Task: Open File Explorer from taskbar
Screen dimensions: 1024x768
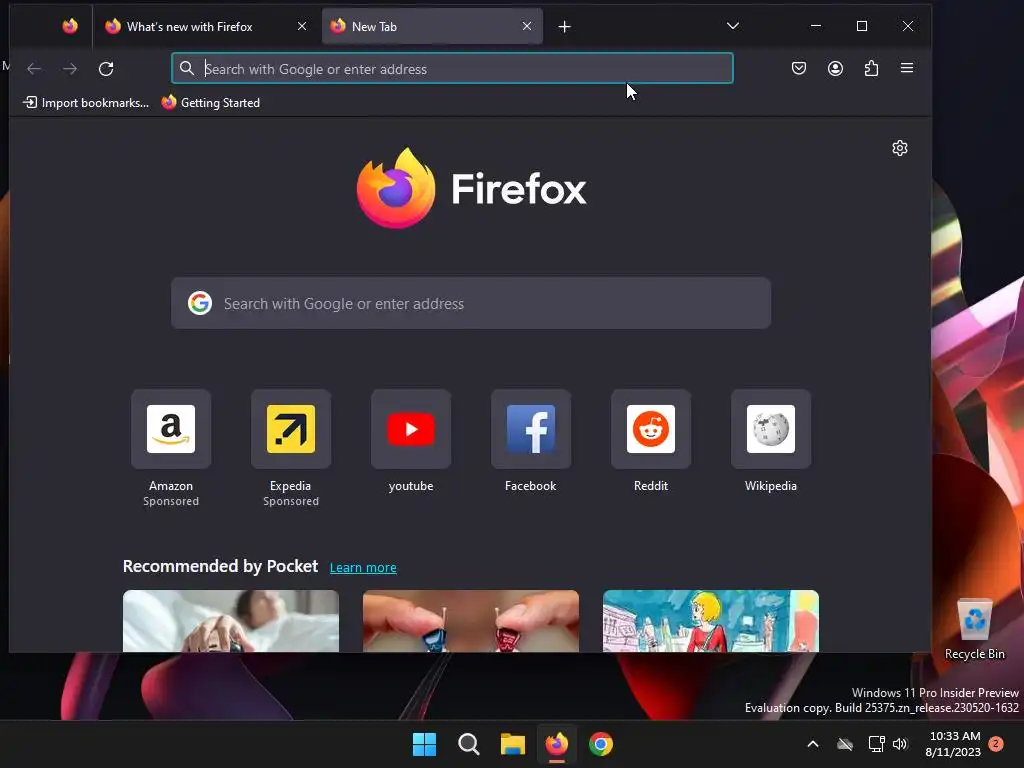Action: click(513, 744)
